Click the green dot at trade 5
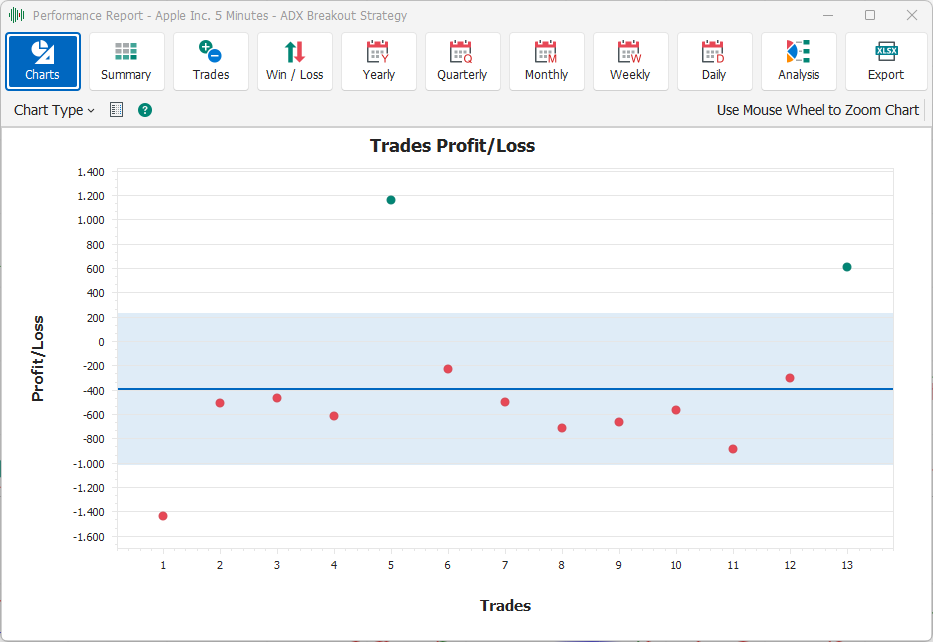 pyautogui.click(x=391, y=200)
